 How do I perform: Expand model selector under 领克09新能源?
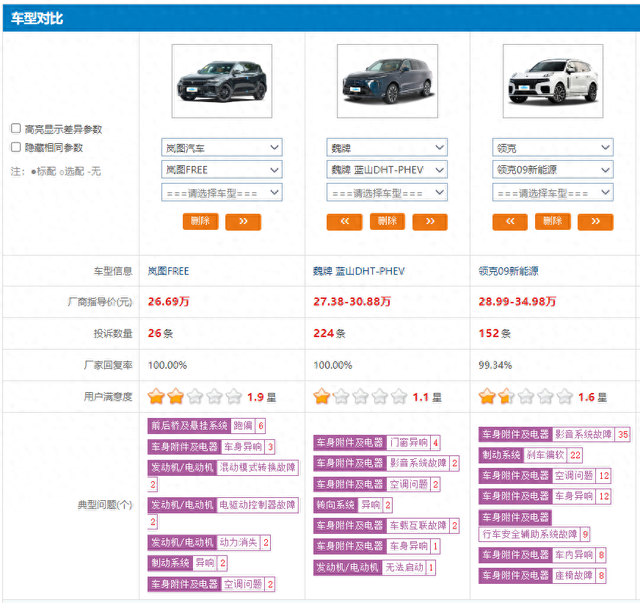click(x=553, y=192)
